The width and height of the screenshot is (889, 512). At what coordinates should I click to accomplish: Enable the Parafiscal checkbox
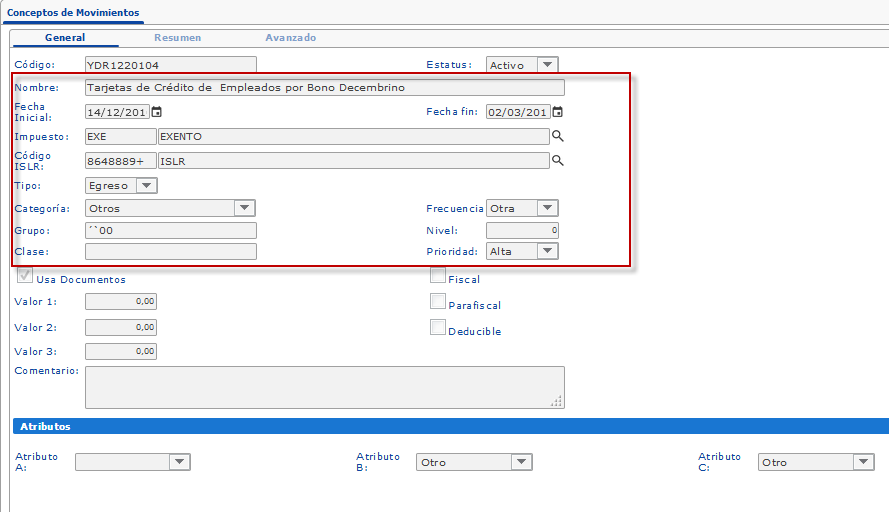[438, 301]
